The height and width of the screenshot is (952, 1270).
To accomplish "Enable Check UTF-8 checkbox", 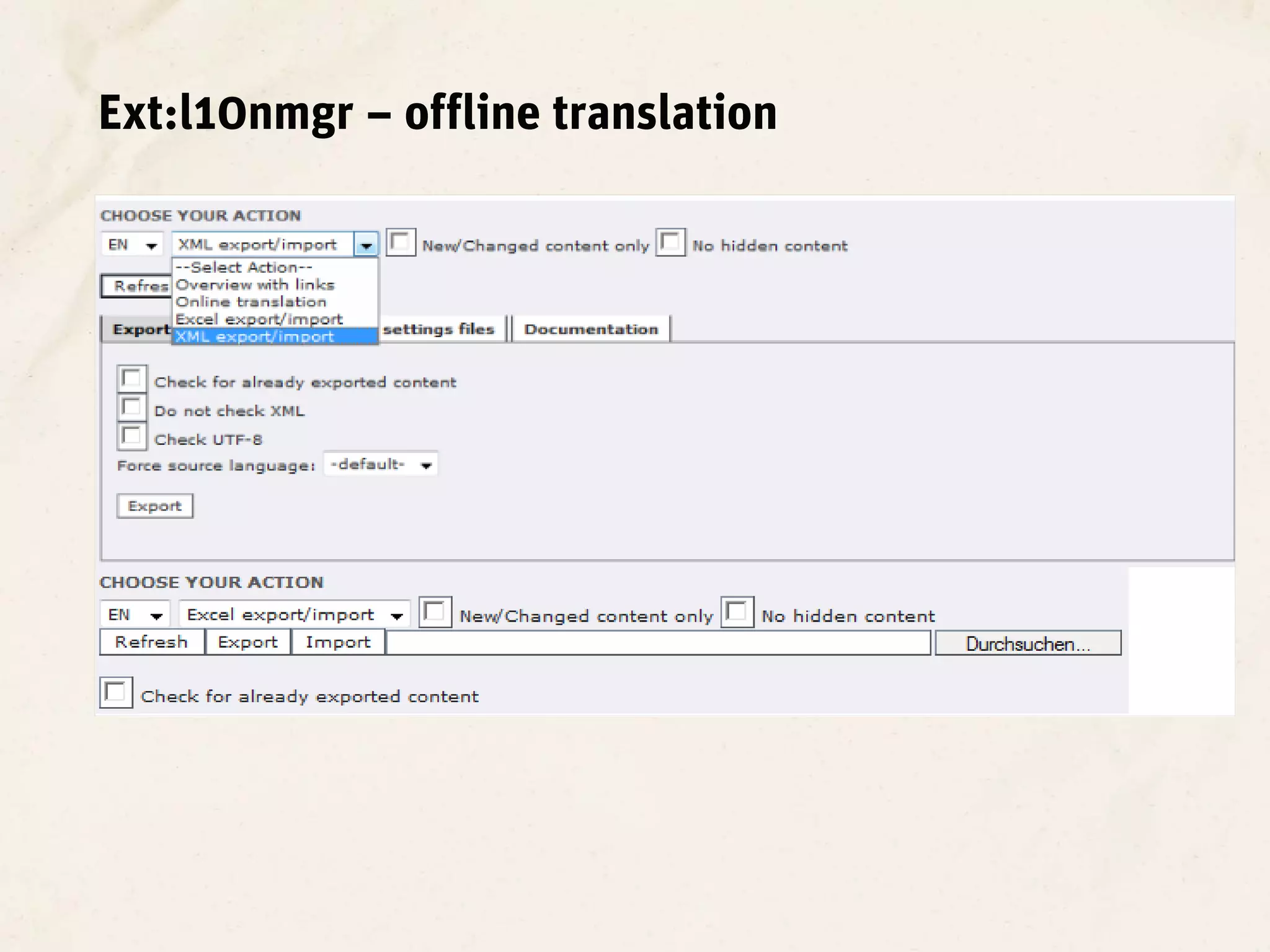I will [x=131, y=436].
